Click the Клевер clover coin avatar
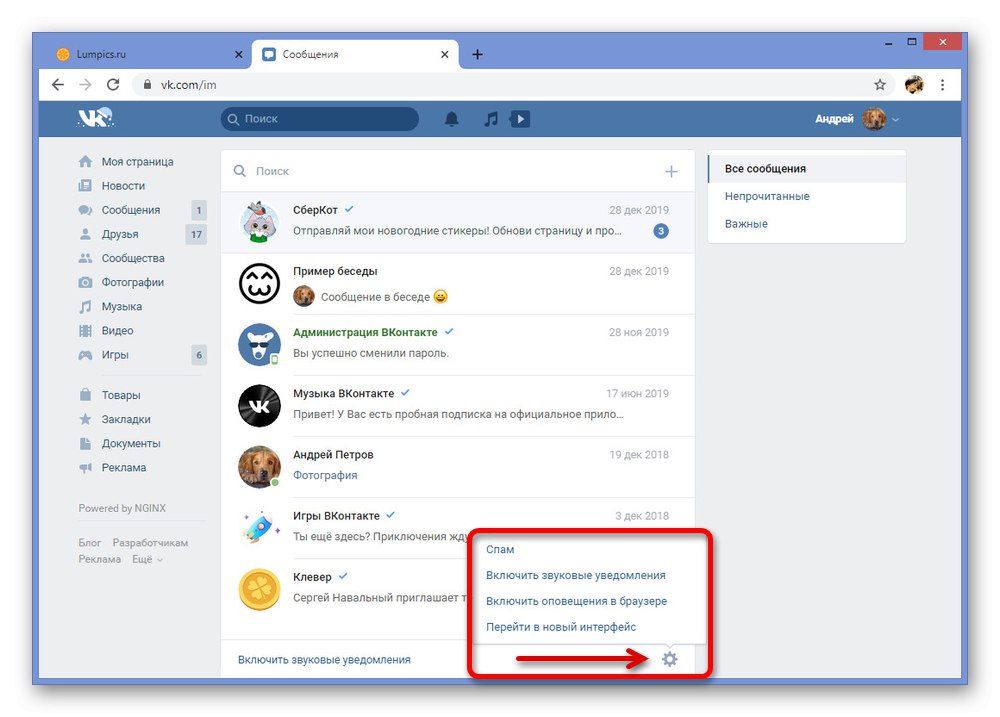 259,589
